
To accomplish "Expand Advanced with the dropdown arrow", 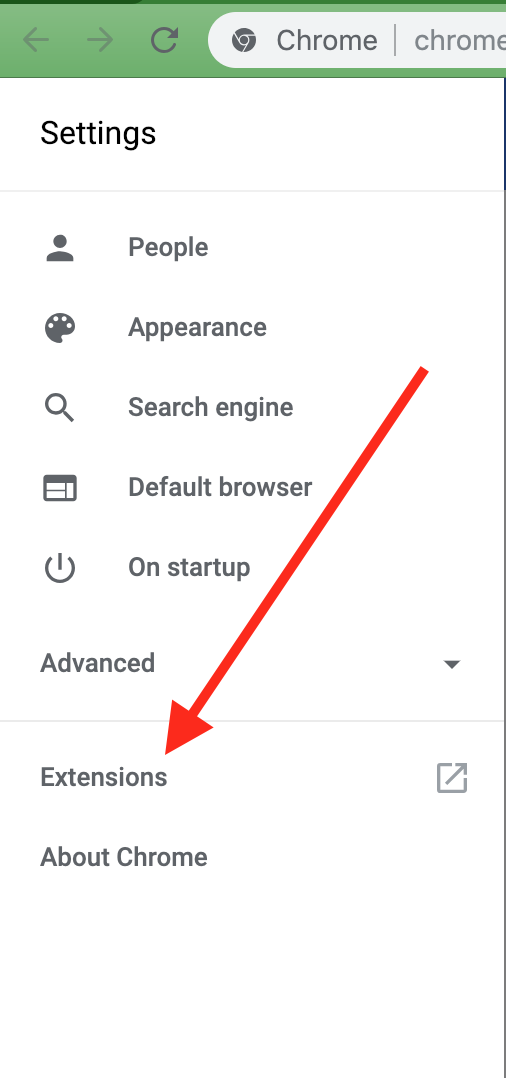I will [x=452, y=664].
